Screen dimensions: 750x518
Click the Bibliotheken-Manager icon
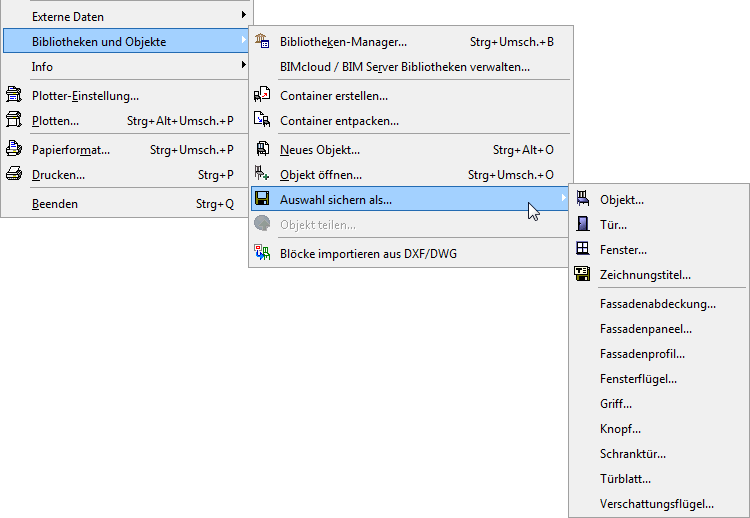(x=263, y=42)
